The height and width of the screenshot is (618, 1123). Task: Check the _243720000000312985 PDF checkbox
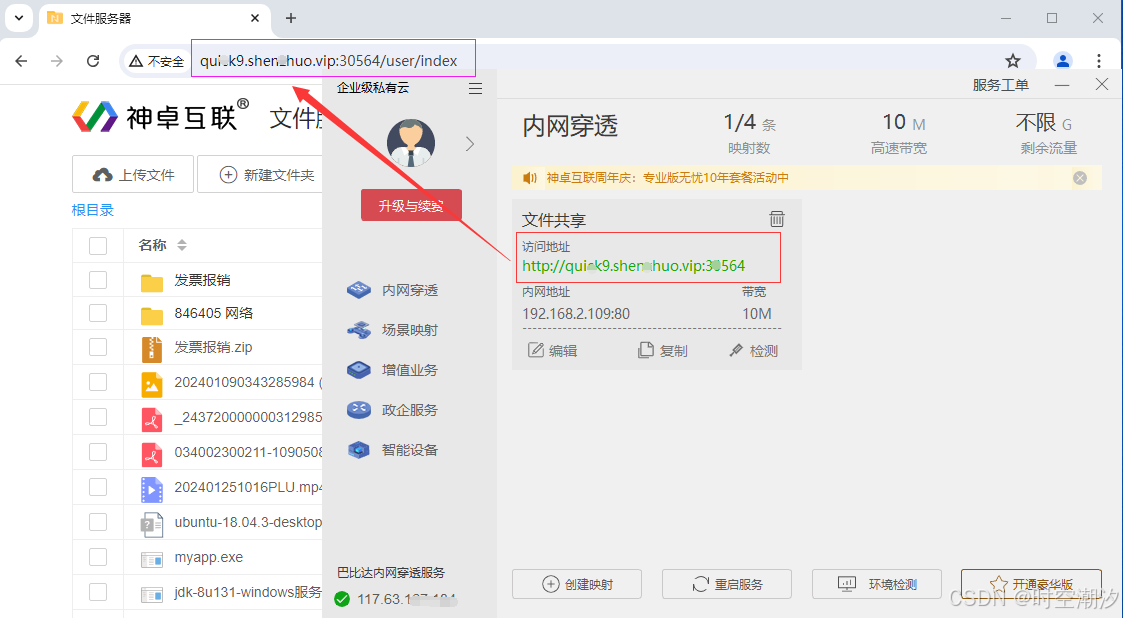[98, 417]
